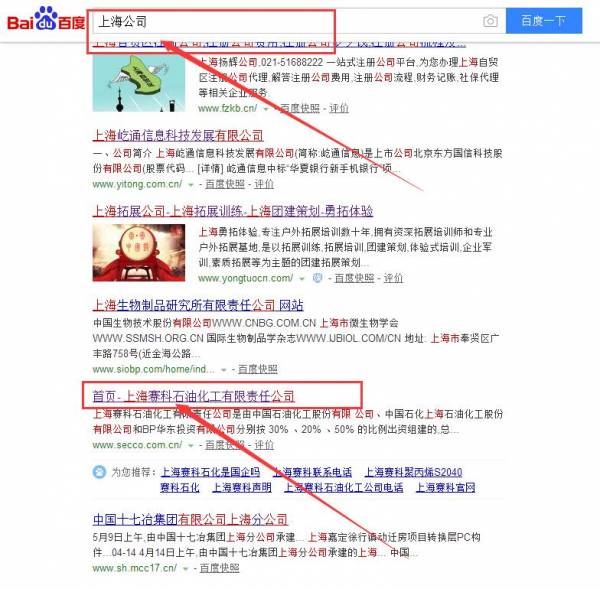Image resolution: width=600 pixels, height=589 pixels.
Task: Click 百度快照 under the yitong.com.cn result
Action: (x=225, y=184)
